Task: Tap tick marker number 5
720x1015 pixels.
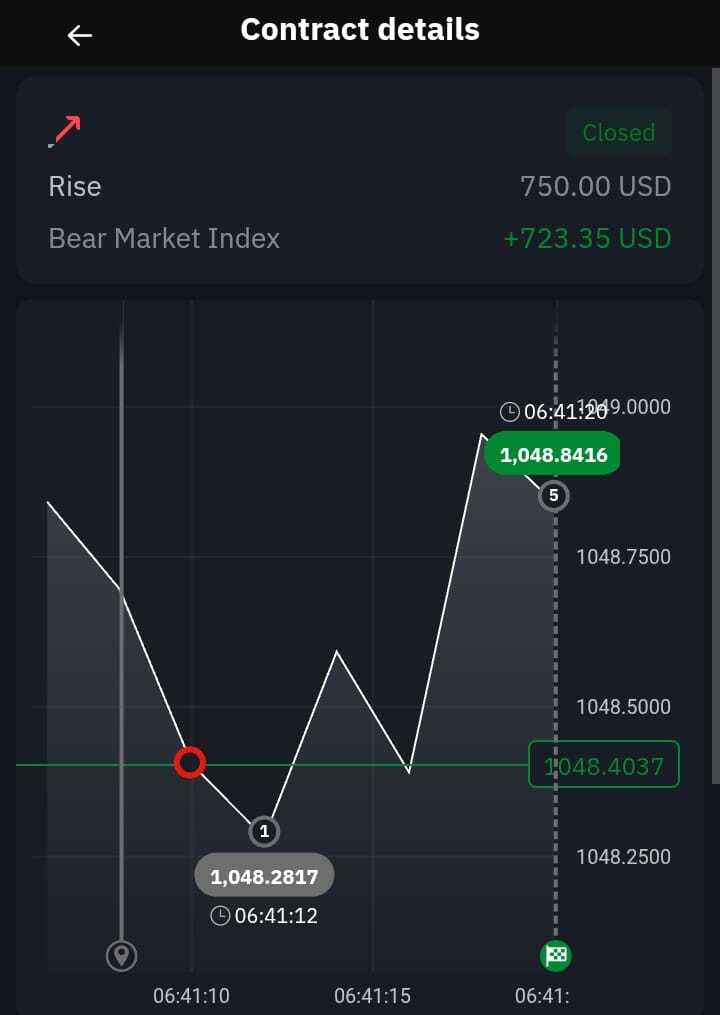Action: [554, 496]
